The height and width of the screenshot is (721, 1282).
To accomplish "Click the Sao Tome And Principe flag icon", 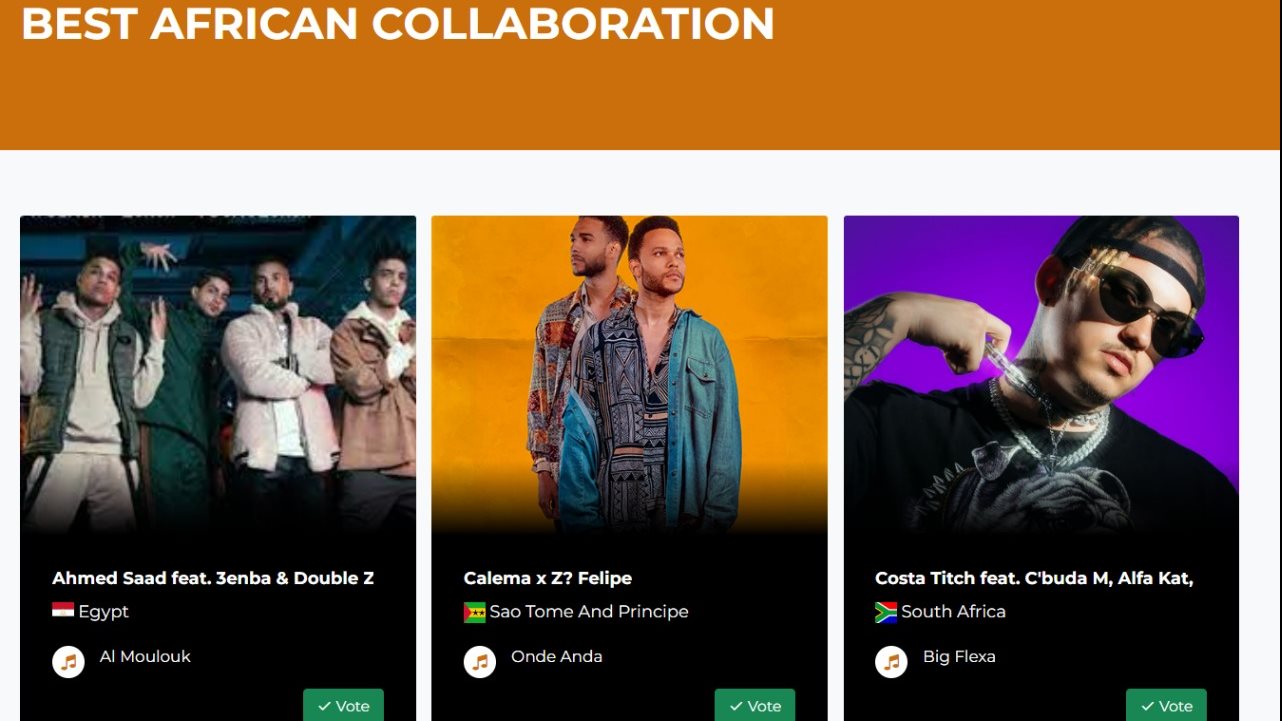I will [x=474, y=611].
